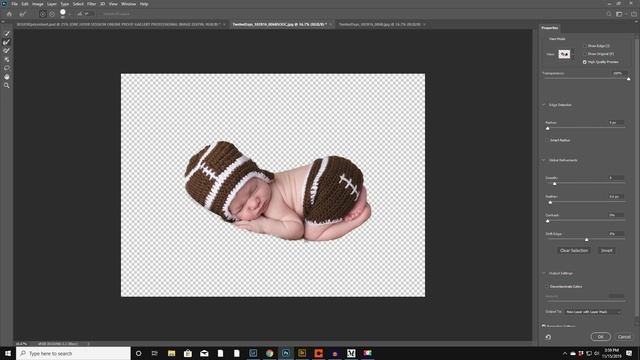Switch to the first document tab (.psd)
The height and width of the screenshot is (360, 640).
(x=118, y=24)
